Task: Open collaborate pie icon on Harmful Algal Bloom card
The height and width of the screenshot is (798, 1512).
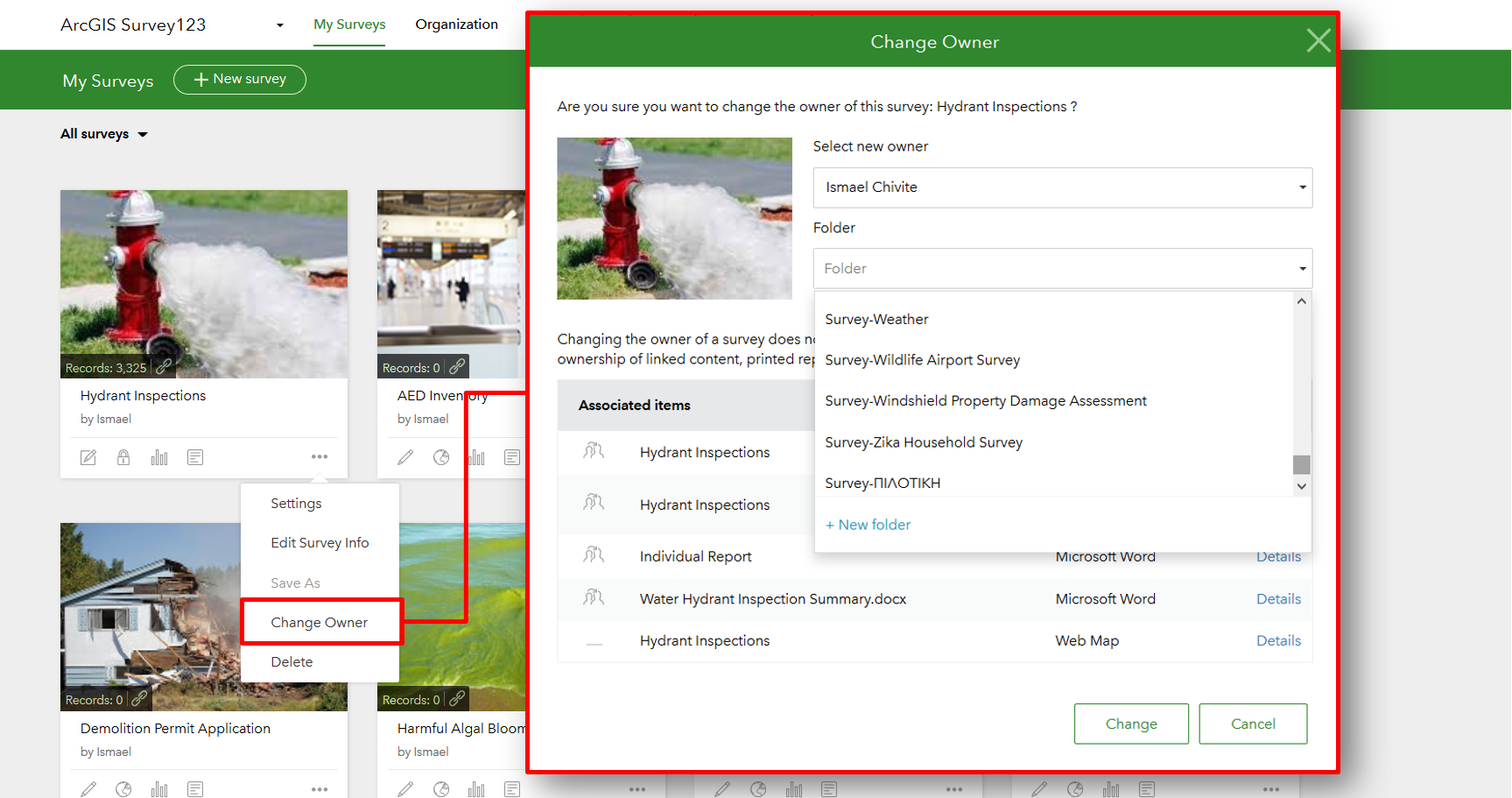Action: (x=441, y=789)
